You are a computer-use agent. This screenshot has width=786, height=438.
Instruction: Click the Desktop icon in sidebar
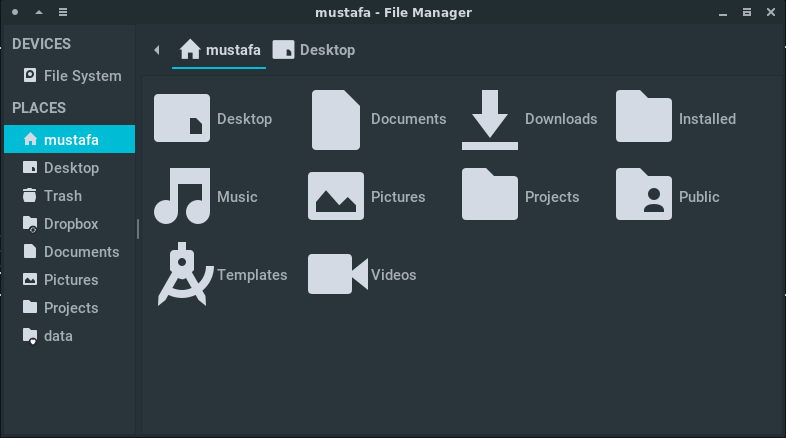[30, 167]
